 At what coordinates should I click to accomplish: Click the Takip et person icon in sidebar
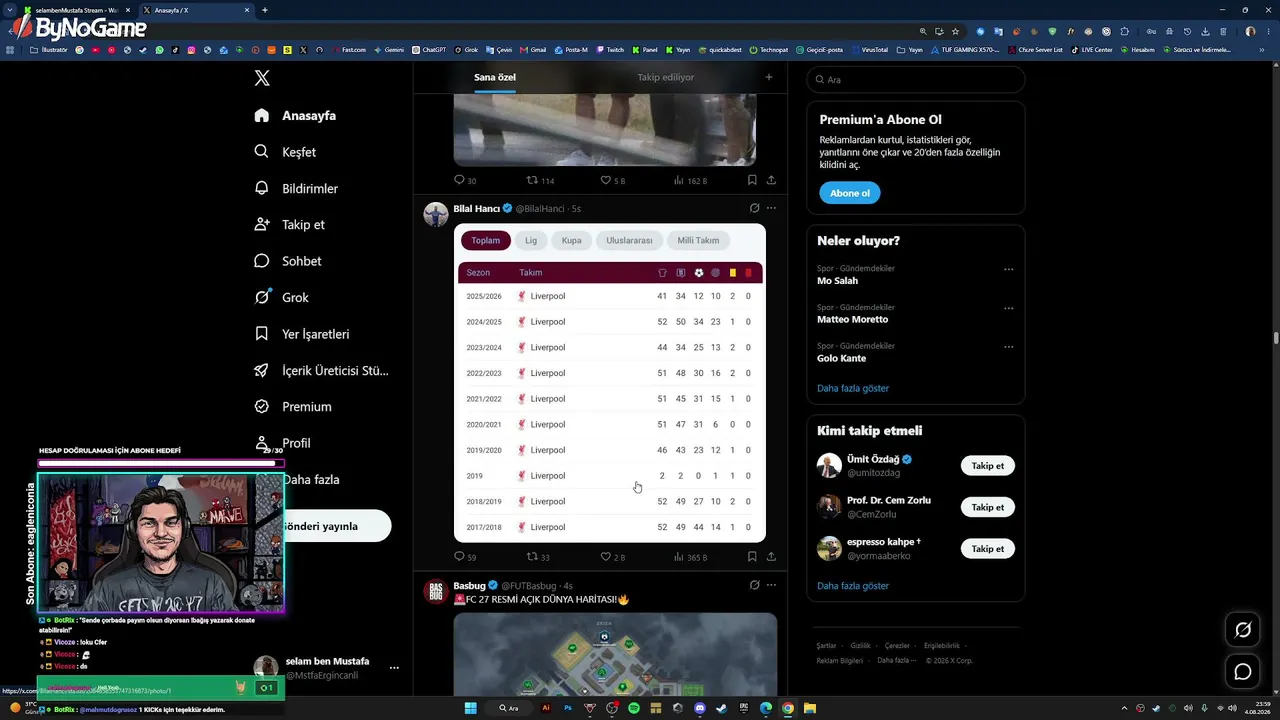262,225
